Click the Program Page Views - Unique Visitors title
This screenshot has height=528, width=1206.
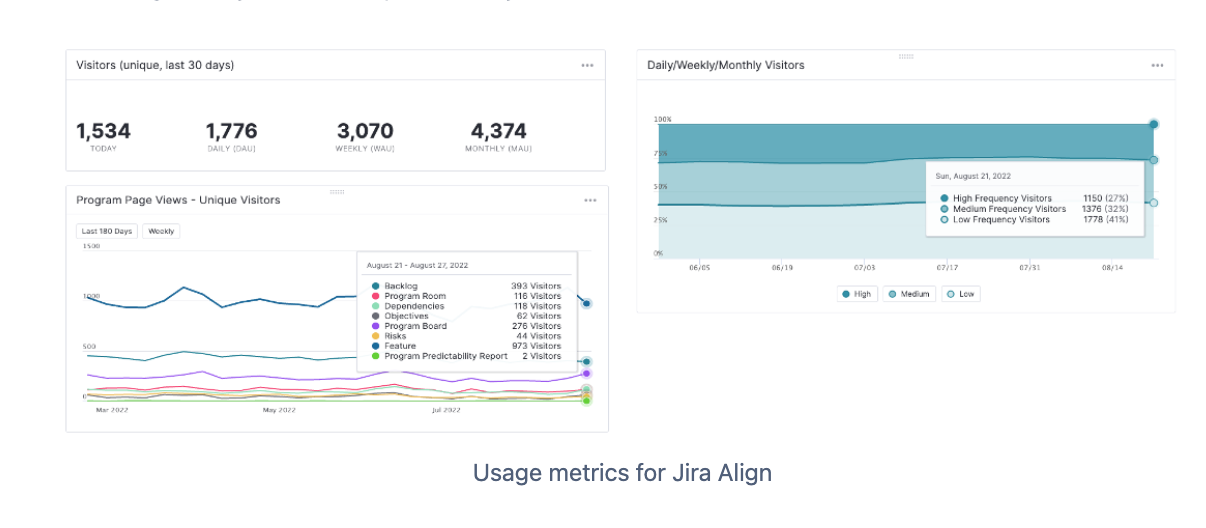pyautogui.click(x=178, y=200)
